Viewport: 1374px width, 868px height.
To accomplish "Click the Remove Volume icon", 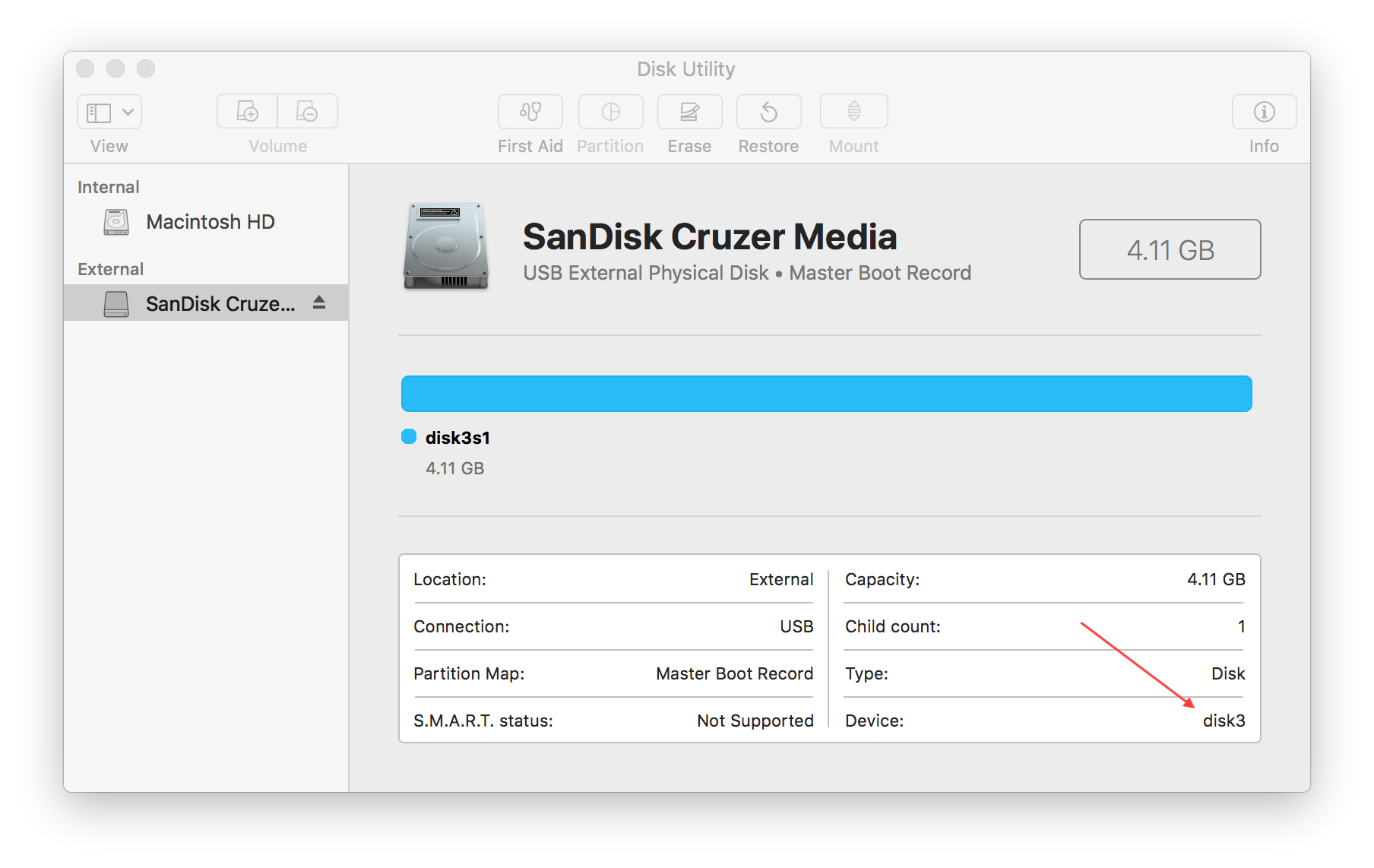I will (x=308, y=112).
